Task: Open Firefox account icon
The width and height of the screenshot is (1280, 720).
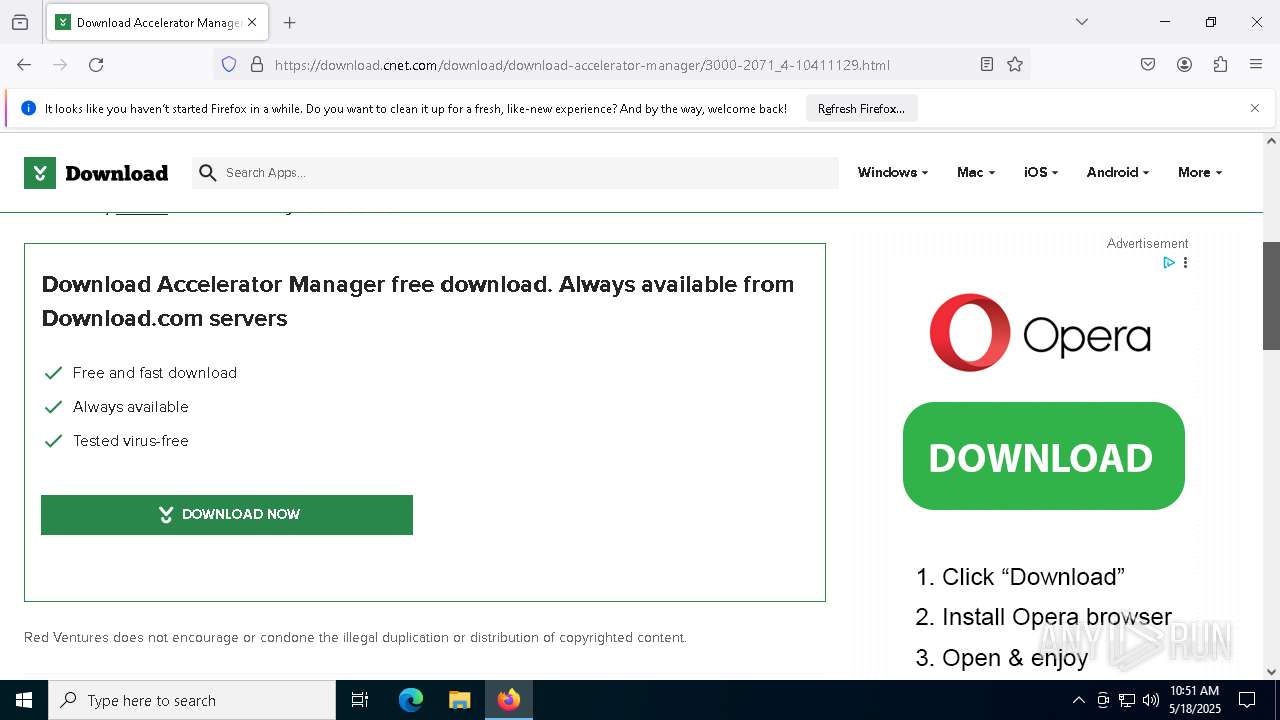Action: click(x=1184, y=65)
